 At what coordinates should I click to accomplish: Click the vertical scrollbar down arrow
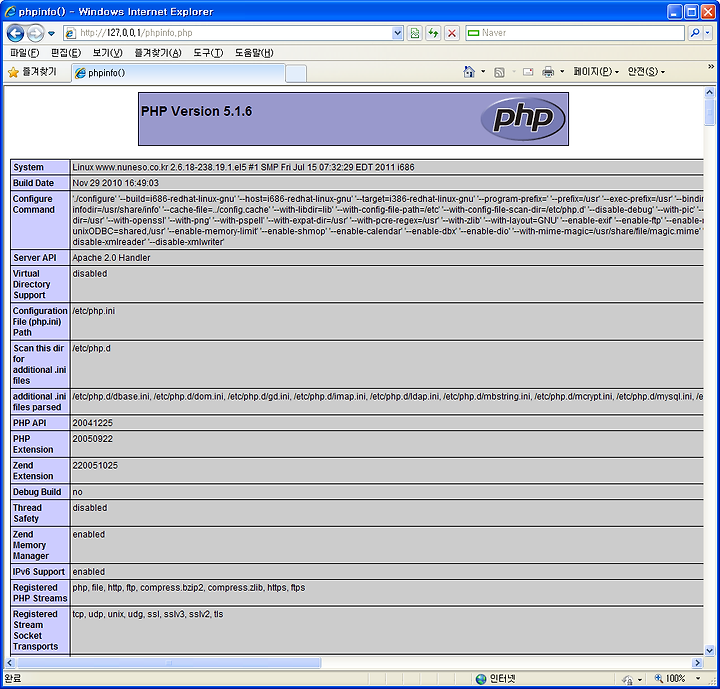pyautogui.click(x=709, y=650)
